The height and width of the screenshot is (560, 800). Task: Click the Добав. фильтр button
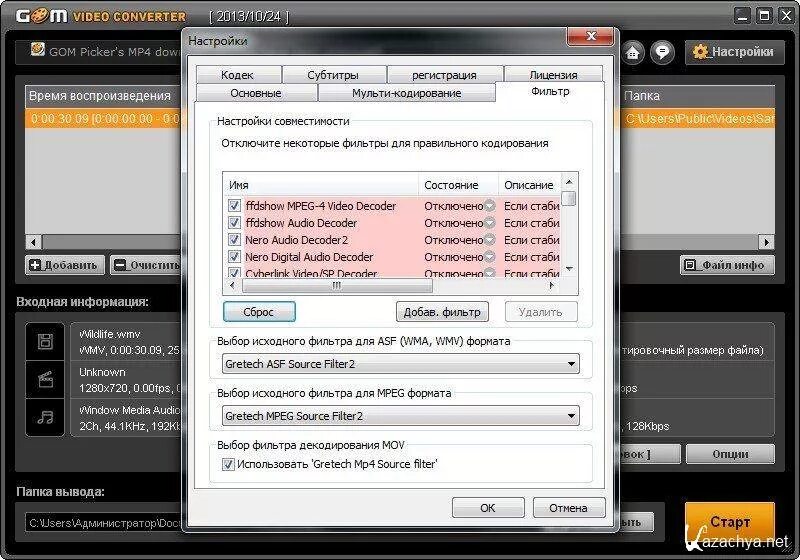(x=442, y=312)
